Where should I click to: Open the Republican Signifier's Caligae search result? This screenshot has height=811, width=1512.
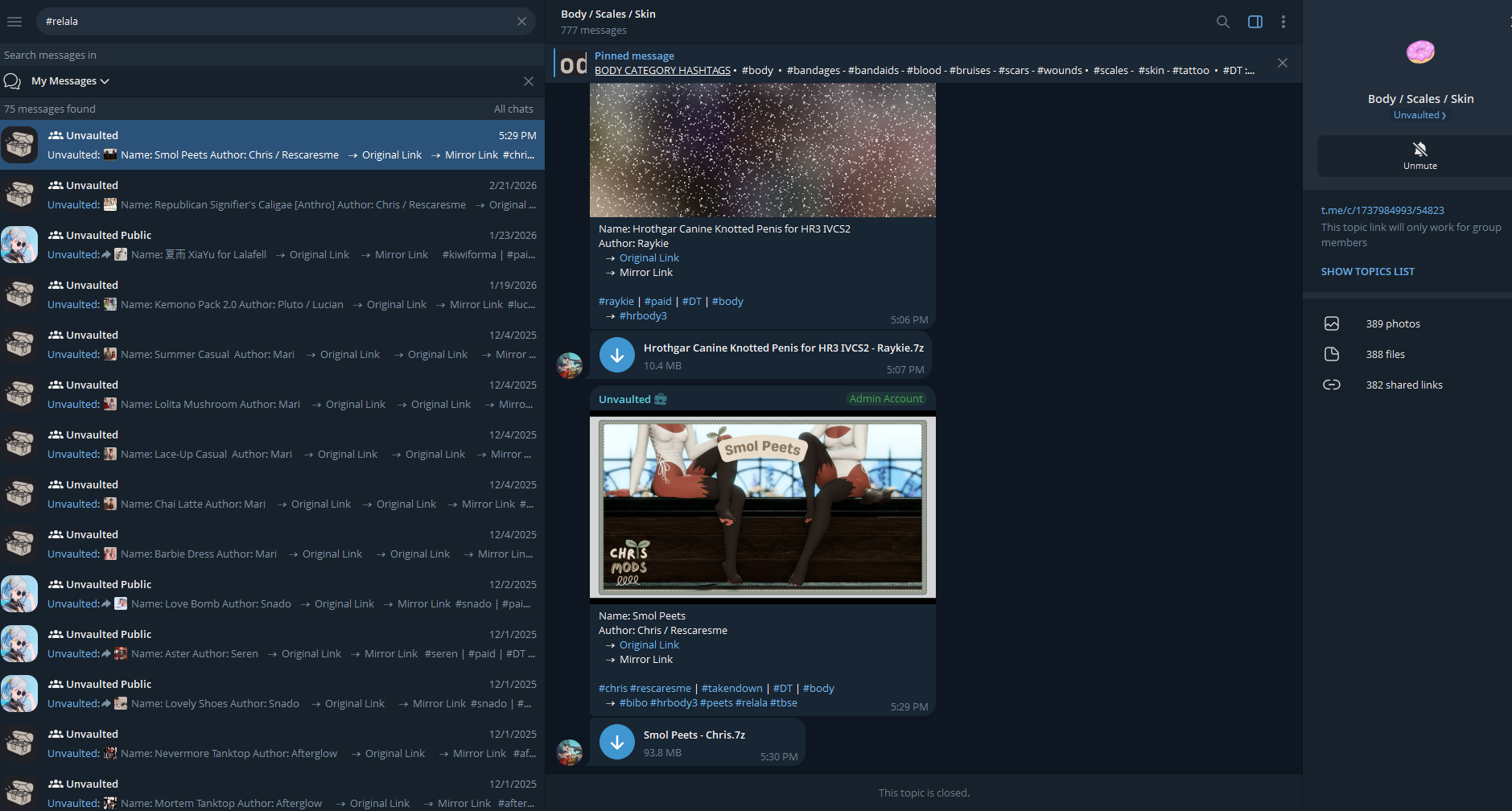coord(272,196)
